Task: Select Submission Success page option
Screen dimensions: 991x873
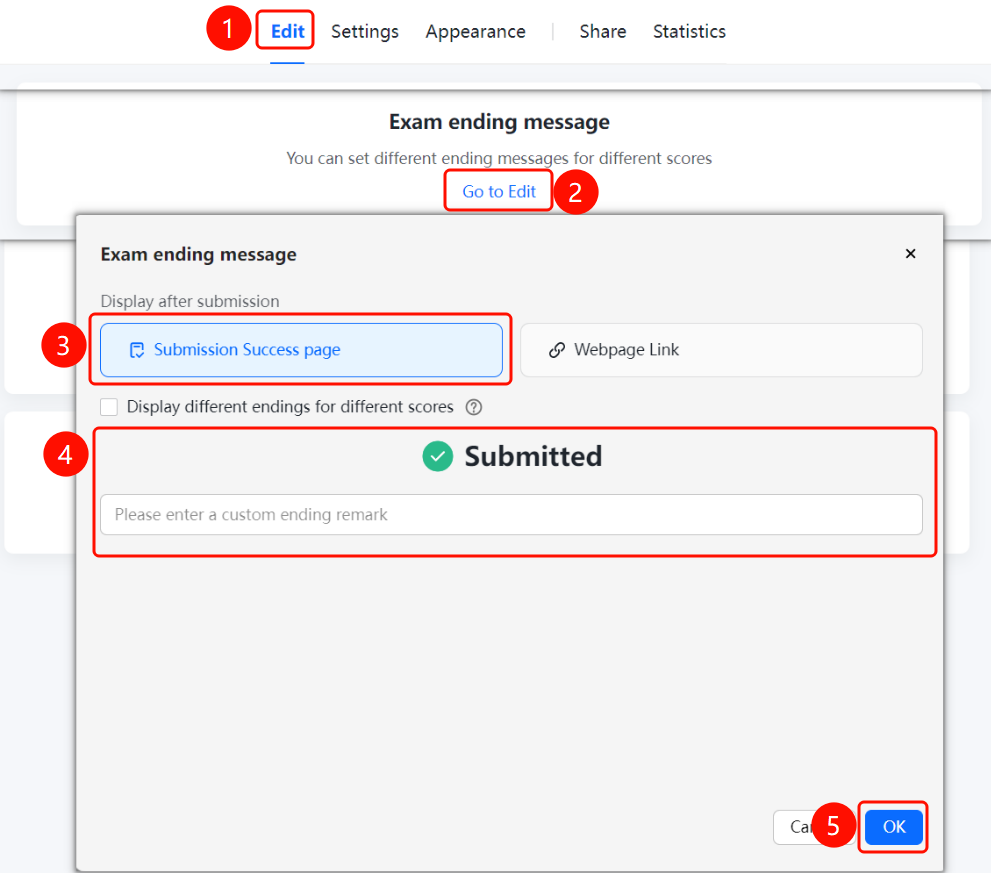Action: tap(301, 350)
